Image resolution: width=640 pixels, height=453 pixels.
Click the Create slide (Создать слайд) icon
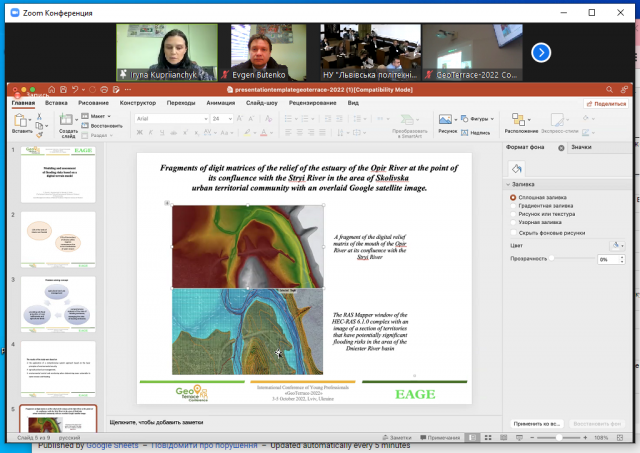click(68, 121)
